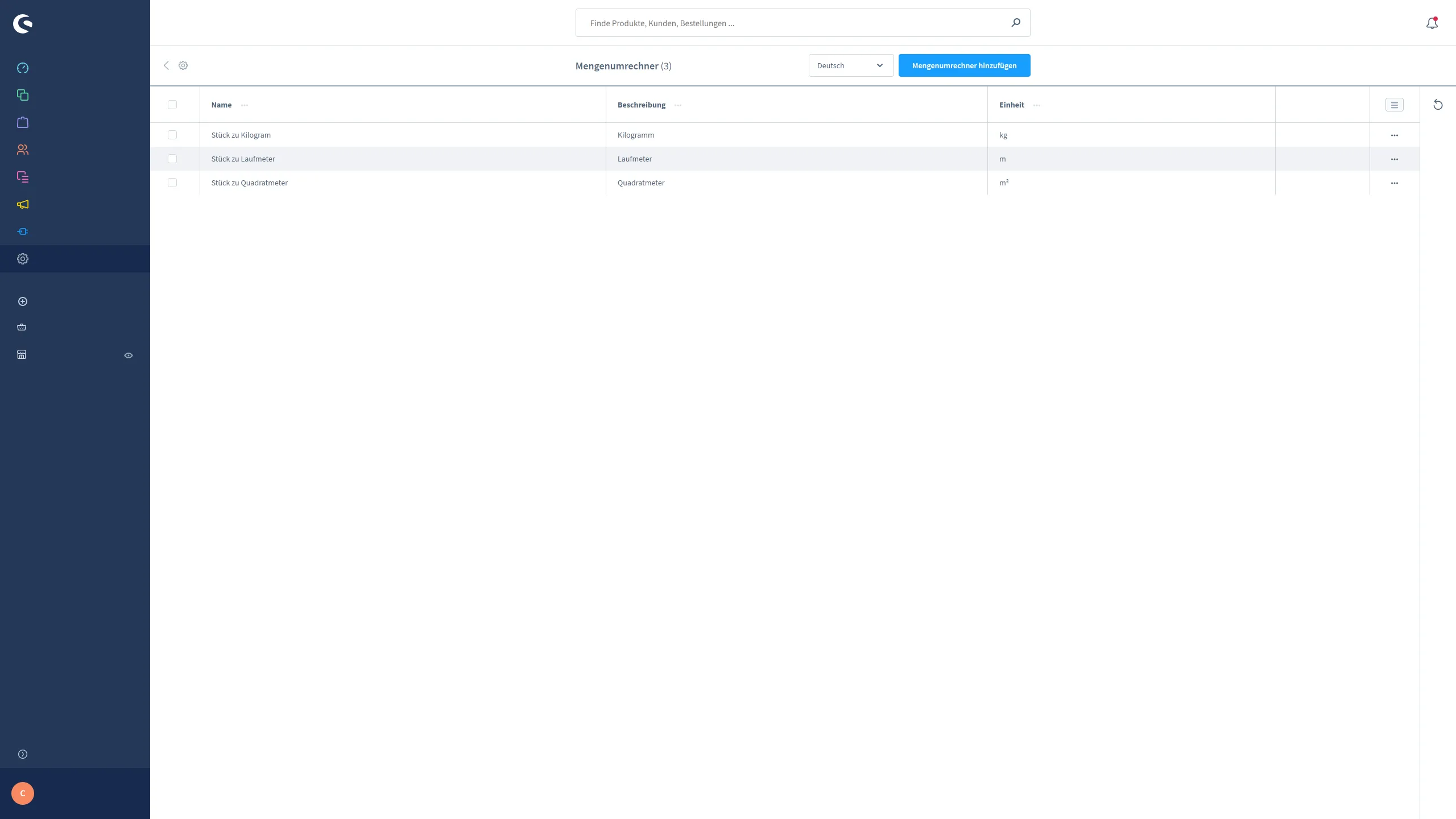Select the Stück zu Laufmeter checkbox
The width and height of the screenshot is (1456, 819).
click(172, 159)
